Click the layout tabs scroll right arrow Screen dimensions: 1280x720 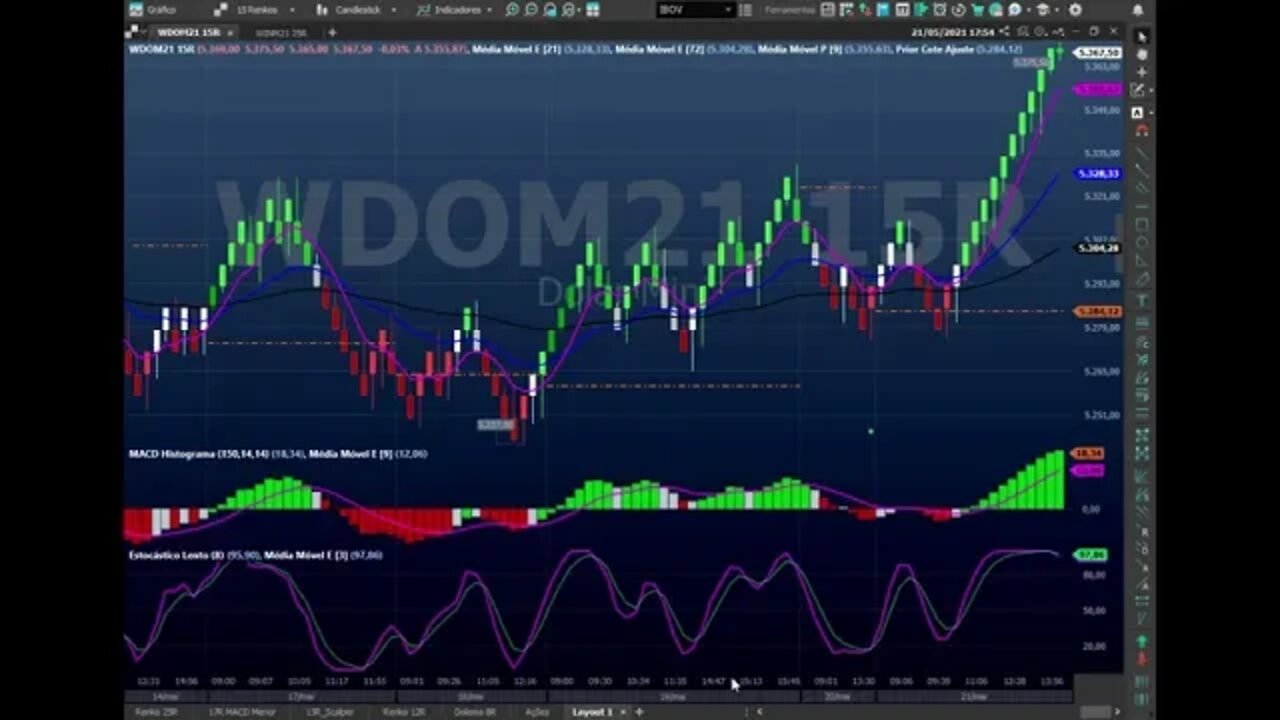(x=1118, y=712)
